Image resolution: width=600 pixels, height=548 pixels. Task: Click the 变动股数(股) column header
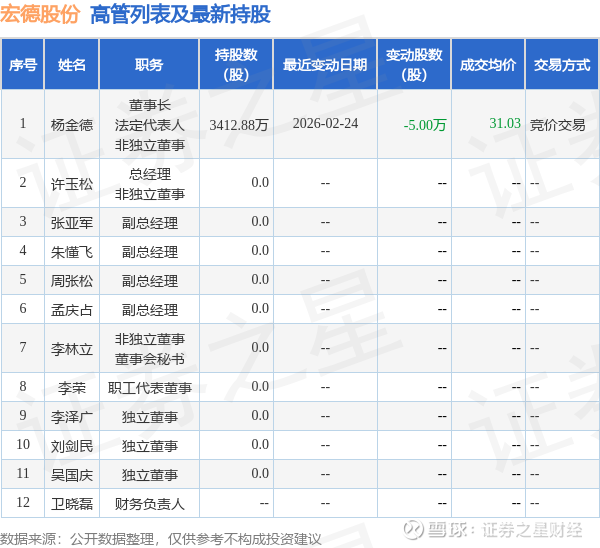(x=414, y=65)
